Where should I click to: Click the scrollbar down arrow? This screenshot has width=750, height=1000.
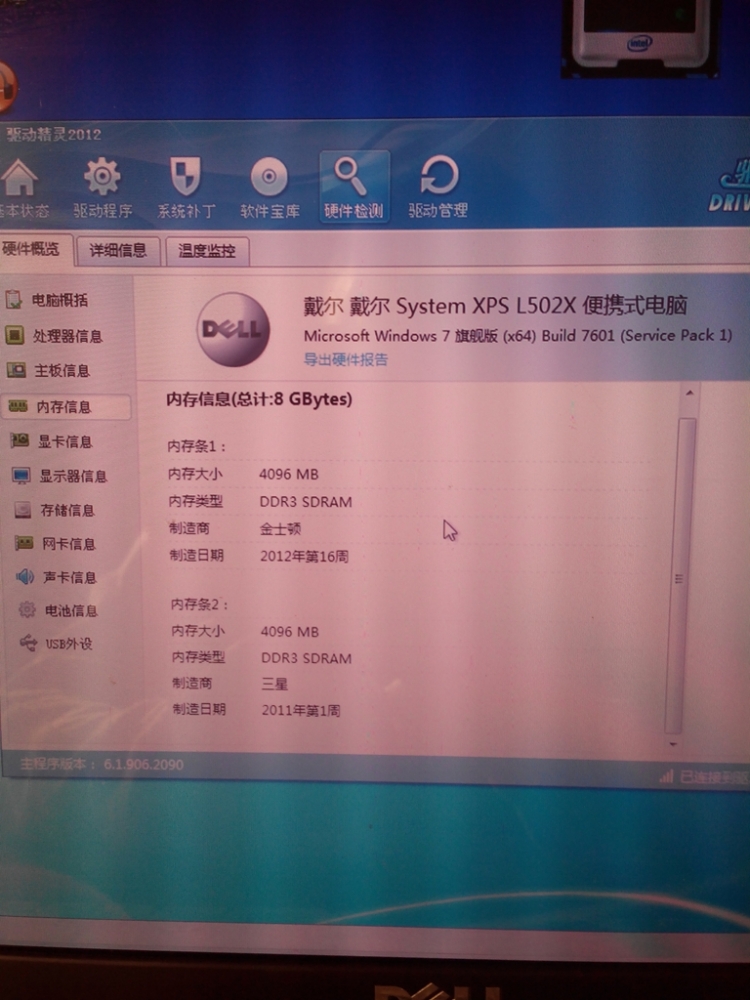pyautogui.click(x=673, y=744)
